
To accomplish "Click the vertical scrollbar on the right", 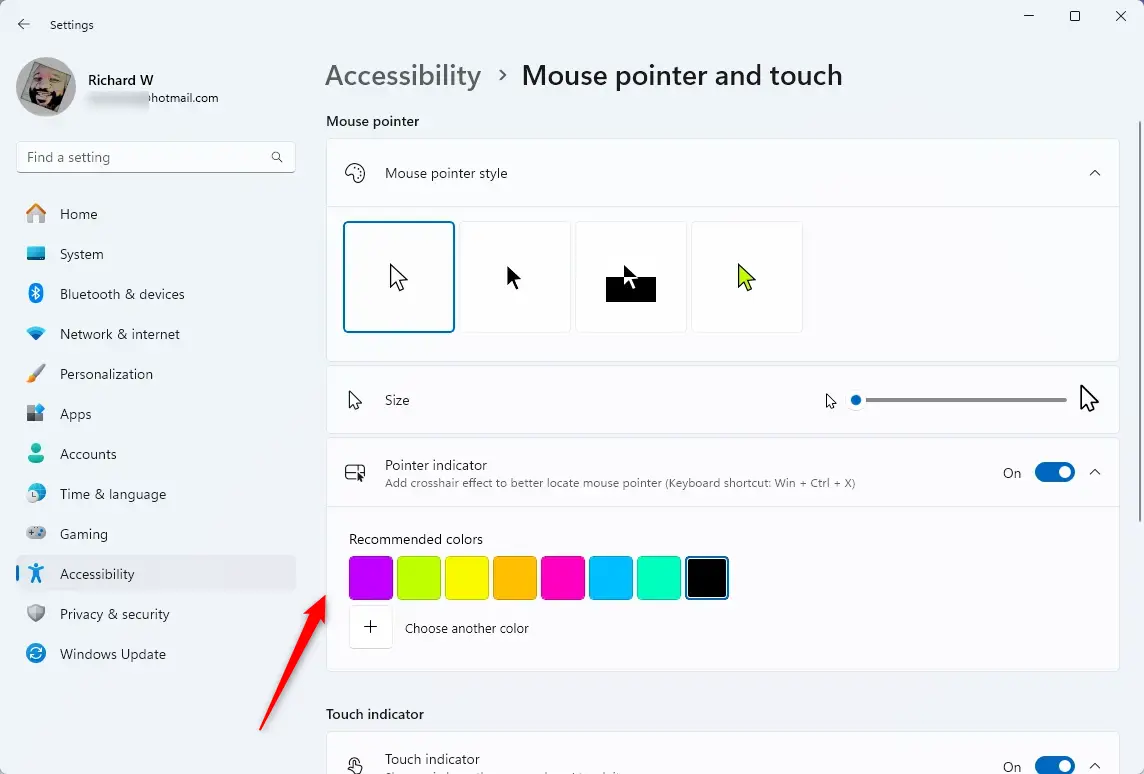I will point(1140,321).
